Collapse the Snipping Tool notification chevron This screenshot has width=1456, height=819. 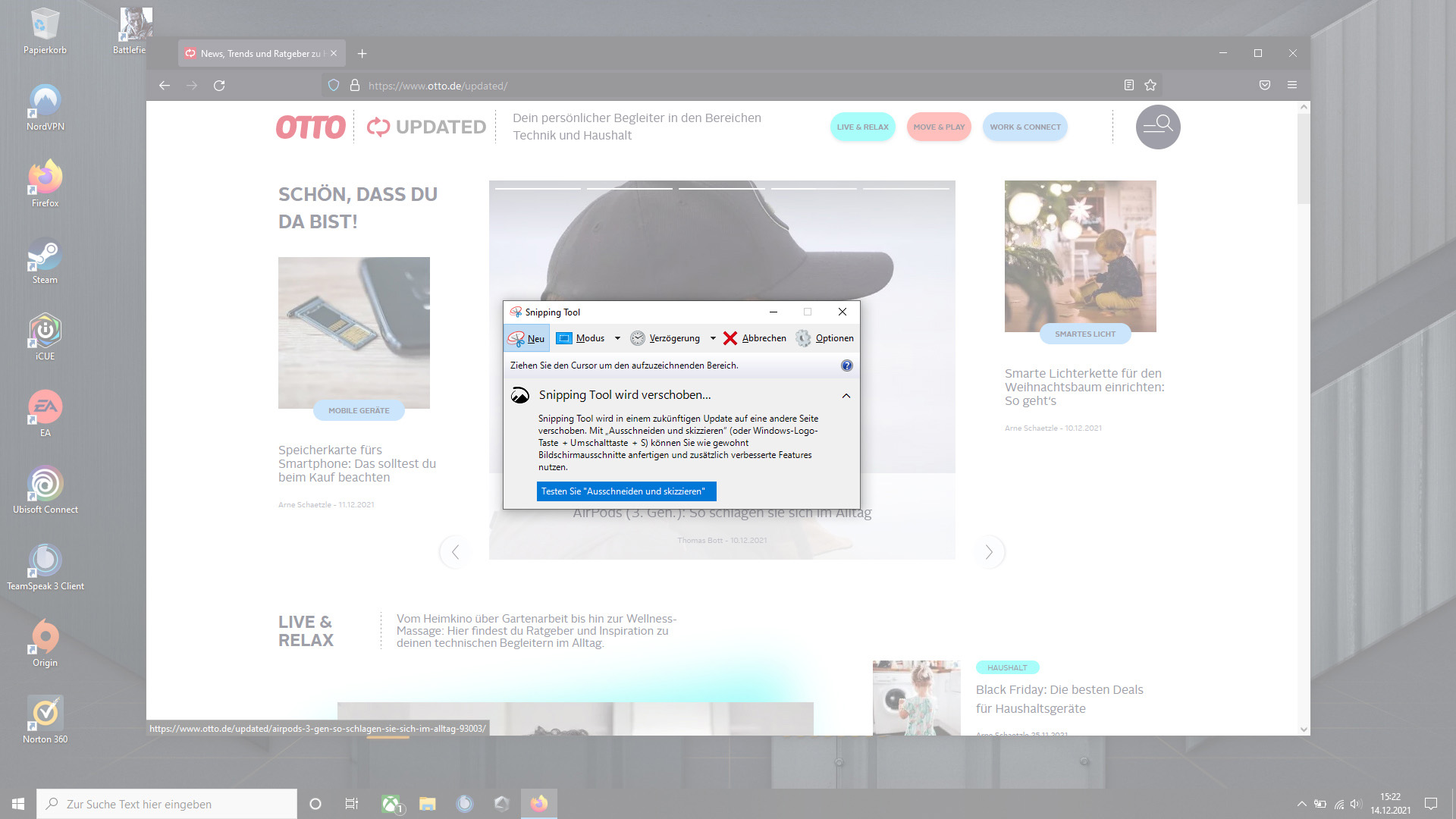tap(846, 395)
